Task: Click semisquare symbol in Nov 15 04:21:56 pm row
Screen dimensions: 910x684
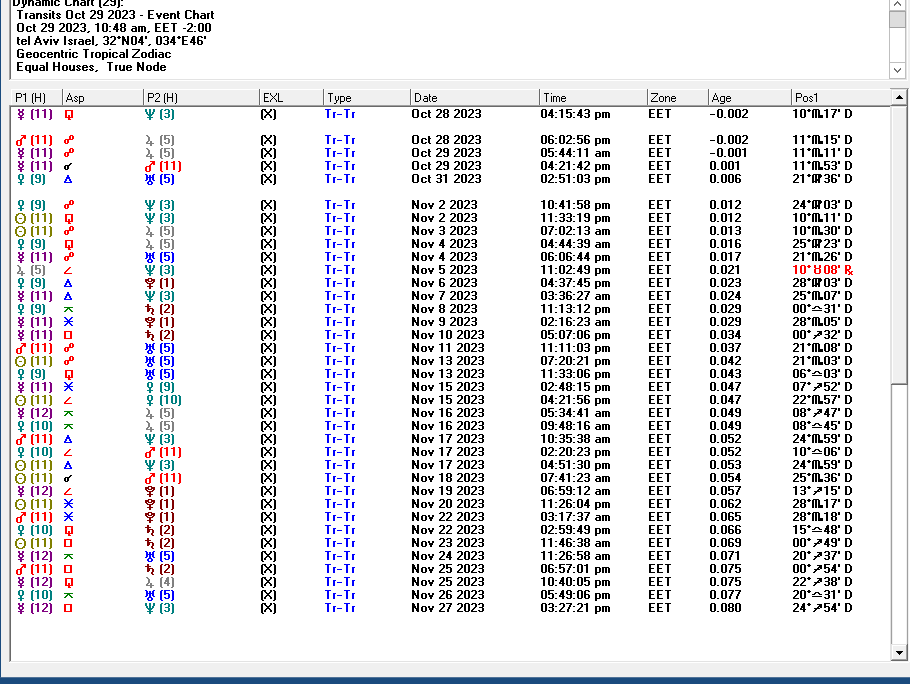Action: click(x=68, y=400)
